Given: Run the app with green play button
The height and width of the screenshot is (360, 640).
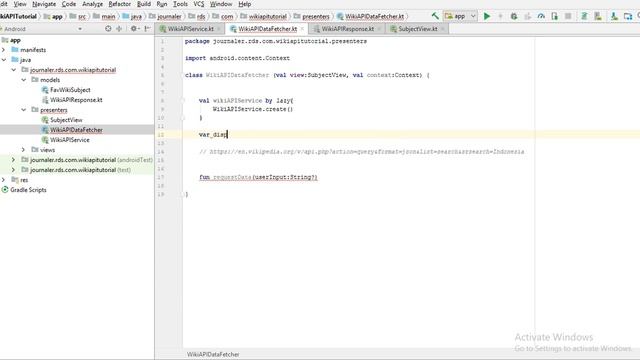Looking at the screenshot, I should click(x=487, y=16).
